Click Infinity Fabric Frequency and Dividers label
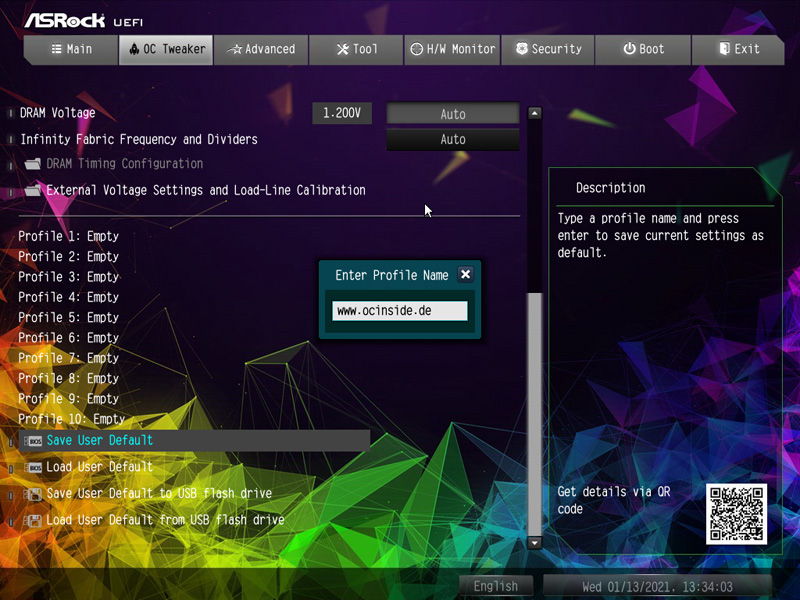This screenshot has height=600, width=800. click(x=139, y=139)
